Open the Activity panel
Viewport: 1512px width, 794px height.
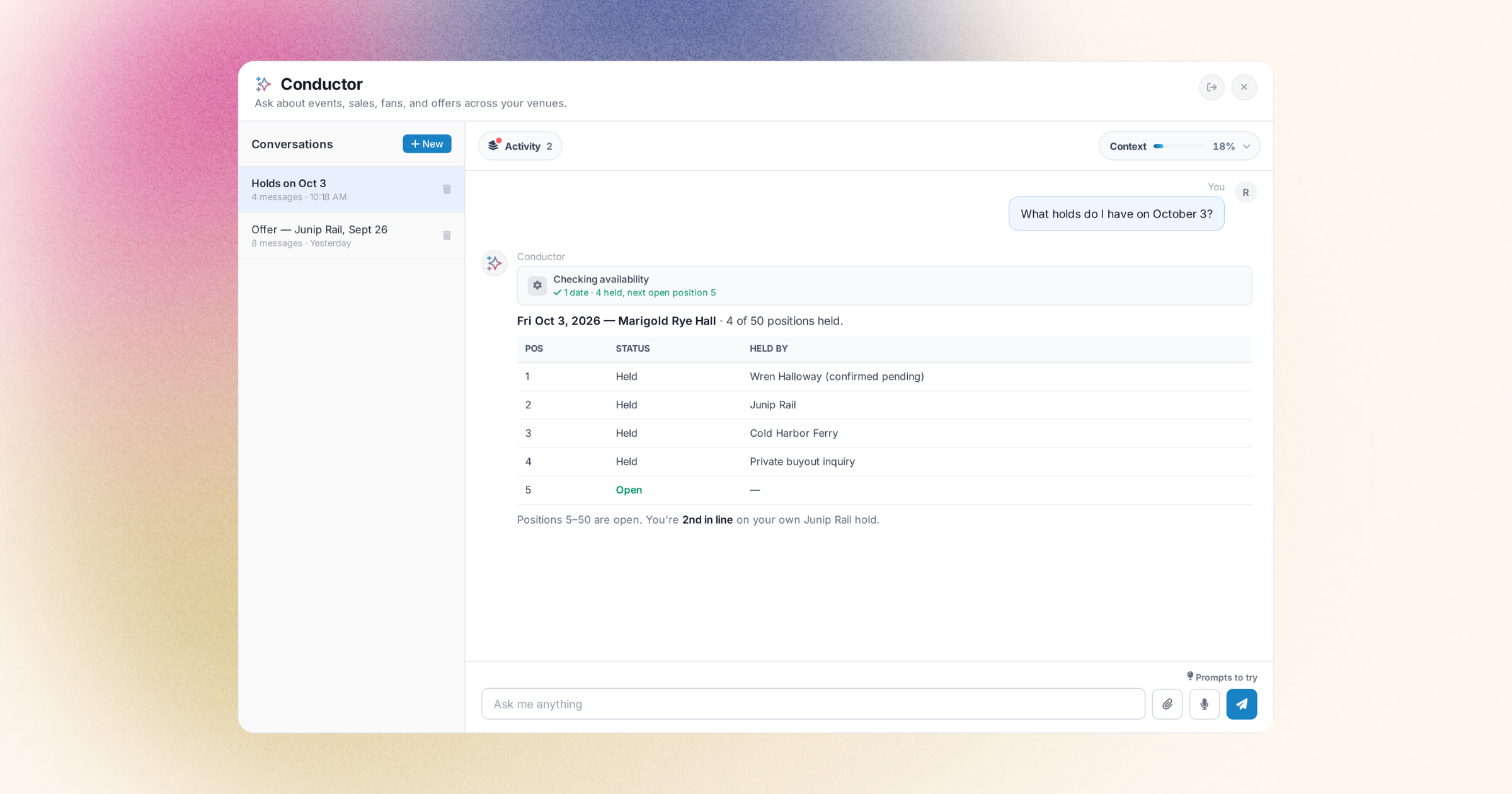click(x=520, y=146)
